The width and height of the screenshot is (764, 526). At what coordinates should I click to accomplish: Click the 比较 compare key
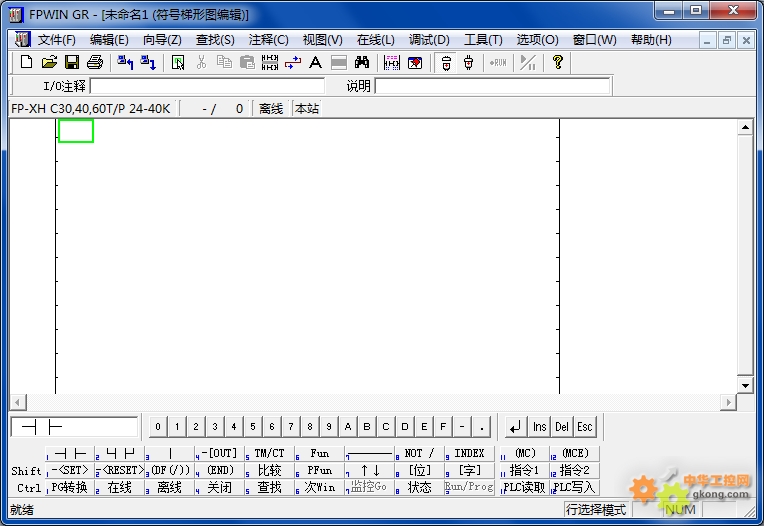tap(269, 470)
